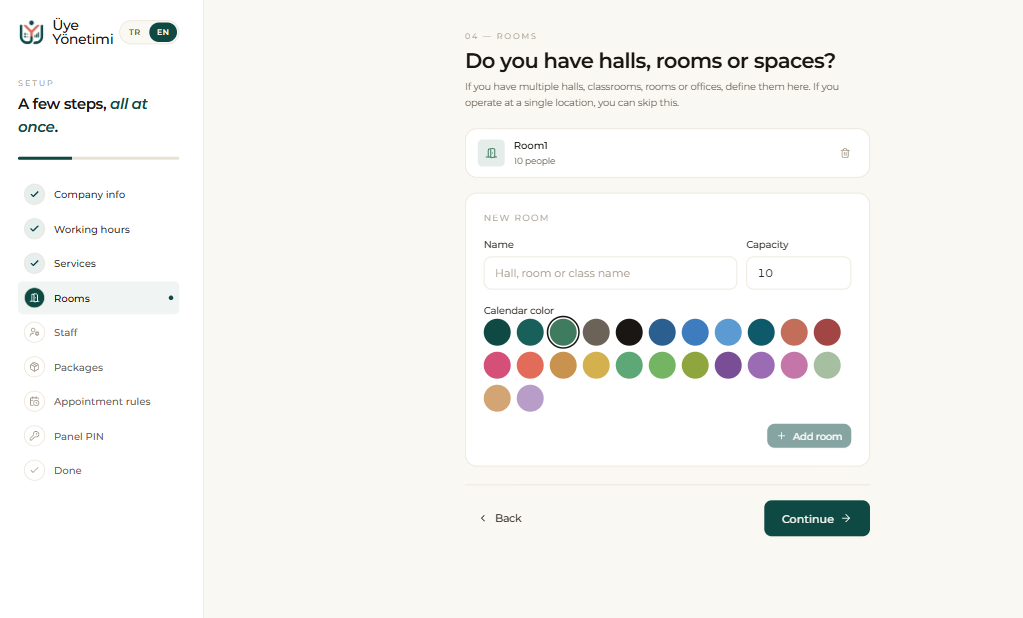Open the Working hours step
Image resolution: width=1023 pixels, height=618 pixels.
[99, 229]
